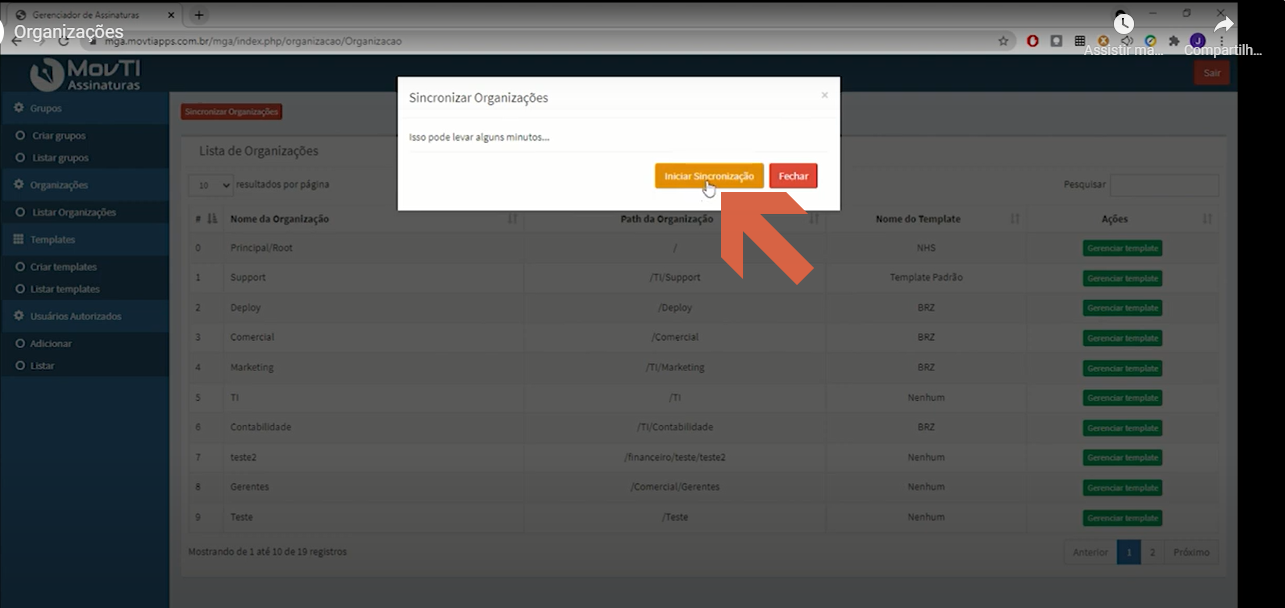
Task: Gerenciar template for Support row
Action: click(1122, 278)
